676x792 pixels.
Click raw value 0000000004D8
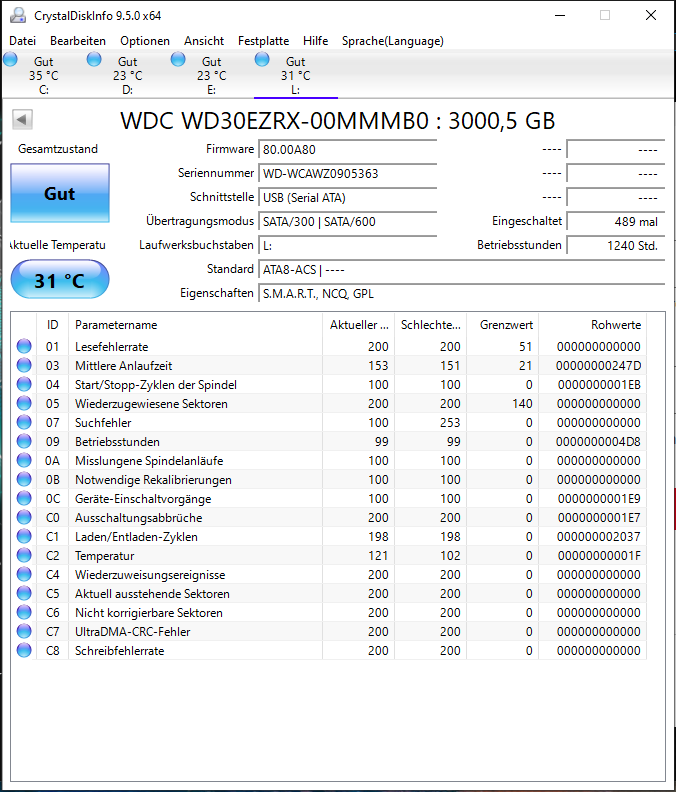[x=598, y=441]
